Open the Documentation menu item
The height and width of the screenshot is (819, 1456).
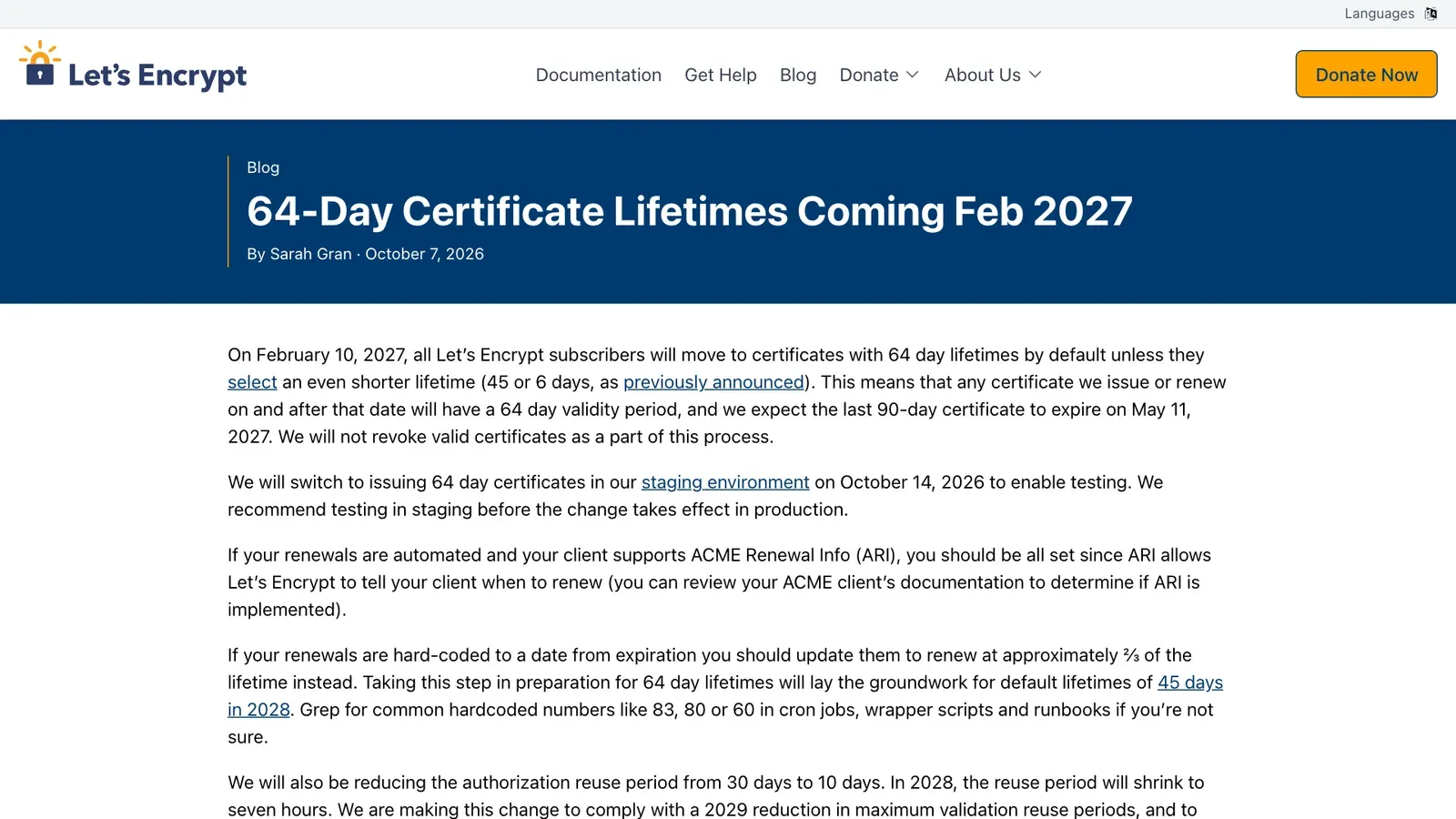(x=599, y=75)
